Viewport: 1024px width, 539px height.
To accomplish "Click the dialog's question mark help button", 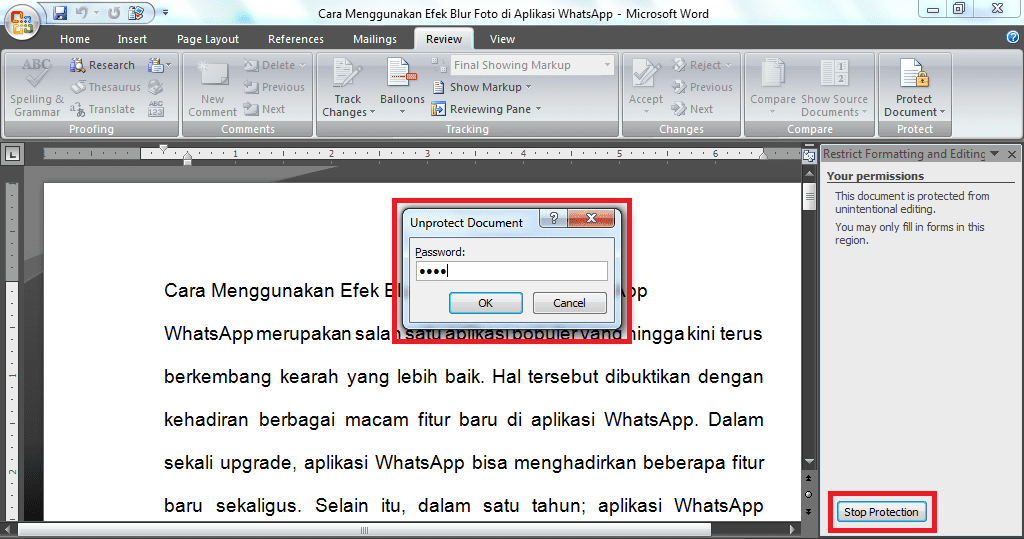I will [x=553, y=219].
